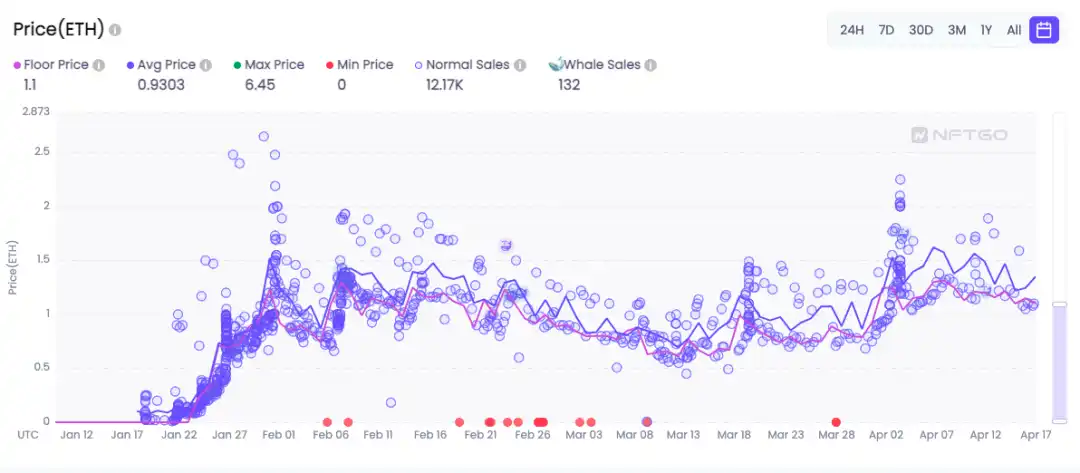1080x473 pixels.
Task: Show the All time range
Action: click(x=1014, y=30)
